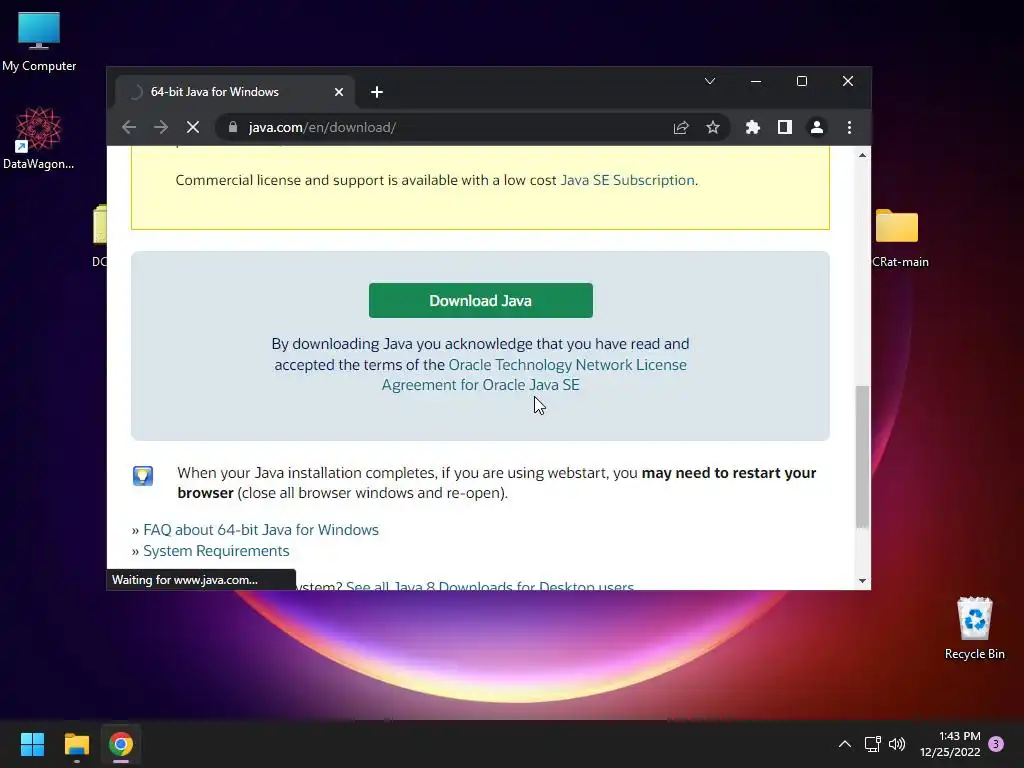This screenshot has width=1024, height=768.
Task: Open See all Java 8 Downloads link
Action: [x=490, y=585]
